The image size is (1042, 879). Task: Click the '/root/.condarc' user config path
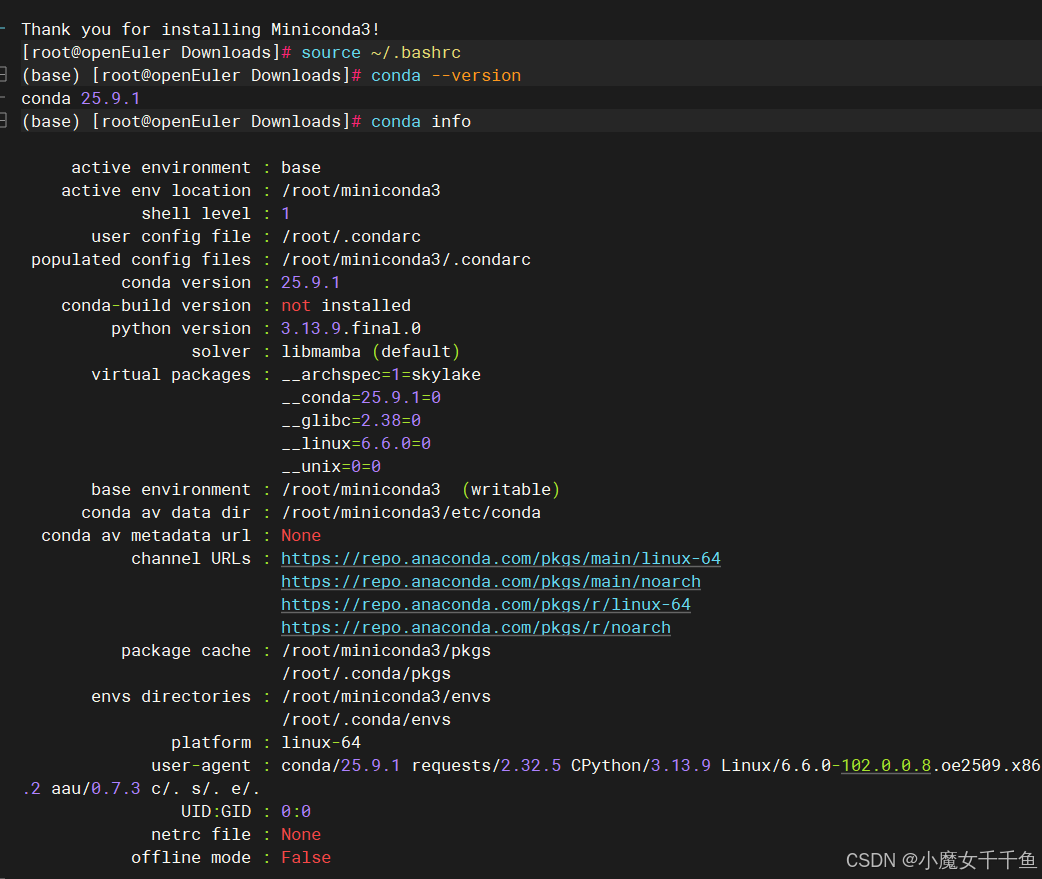pyautogui.click(x=351, y=237)
